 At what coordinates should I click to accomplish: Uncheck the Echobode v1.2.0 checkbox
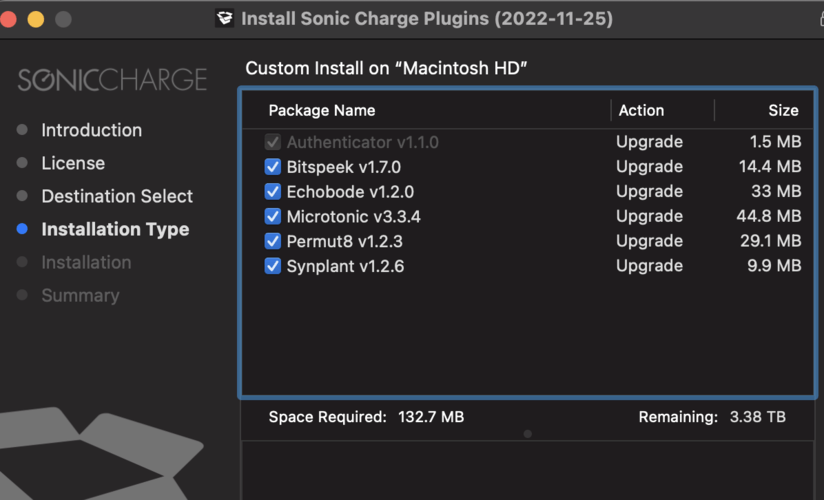pyautogui.click(x=273, y=191)
